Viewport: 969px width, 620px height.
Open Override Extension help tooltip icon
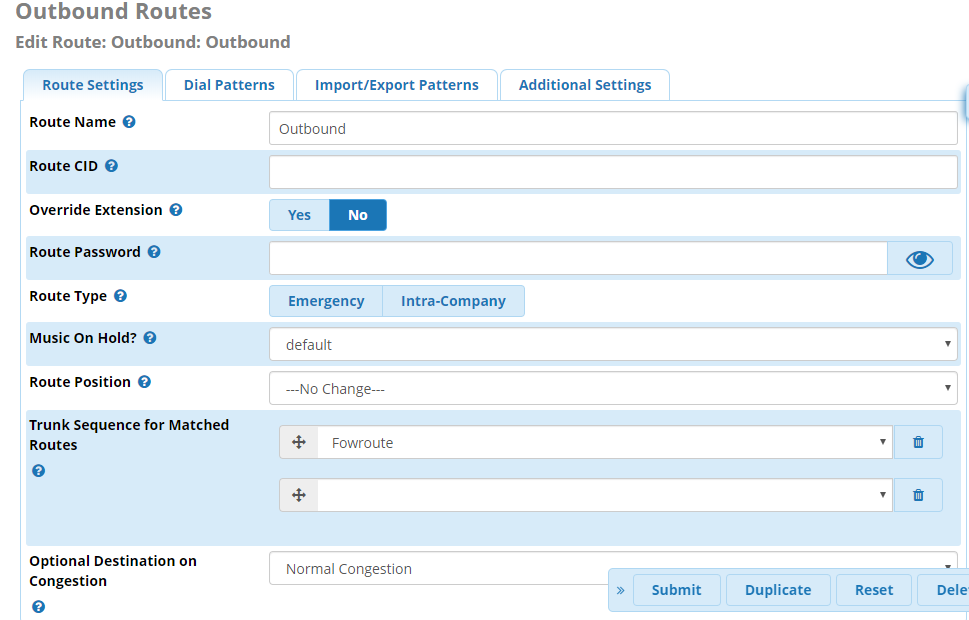pyautogui.click(x=176, y=210)
